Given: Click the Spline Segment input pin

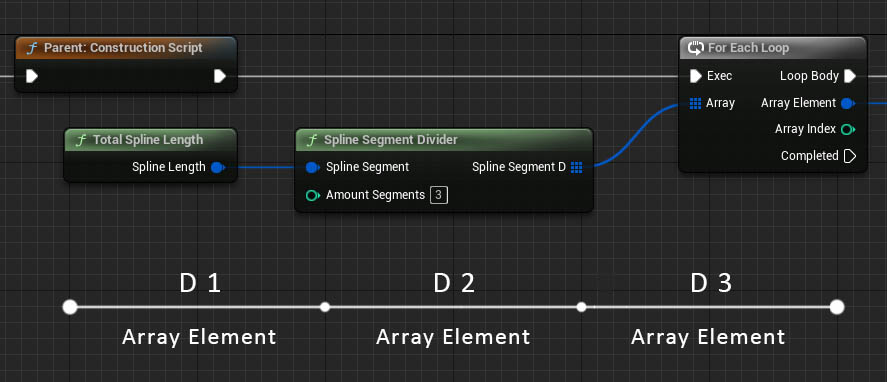Looking at the screenshot, I should pos(313,167).
